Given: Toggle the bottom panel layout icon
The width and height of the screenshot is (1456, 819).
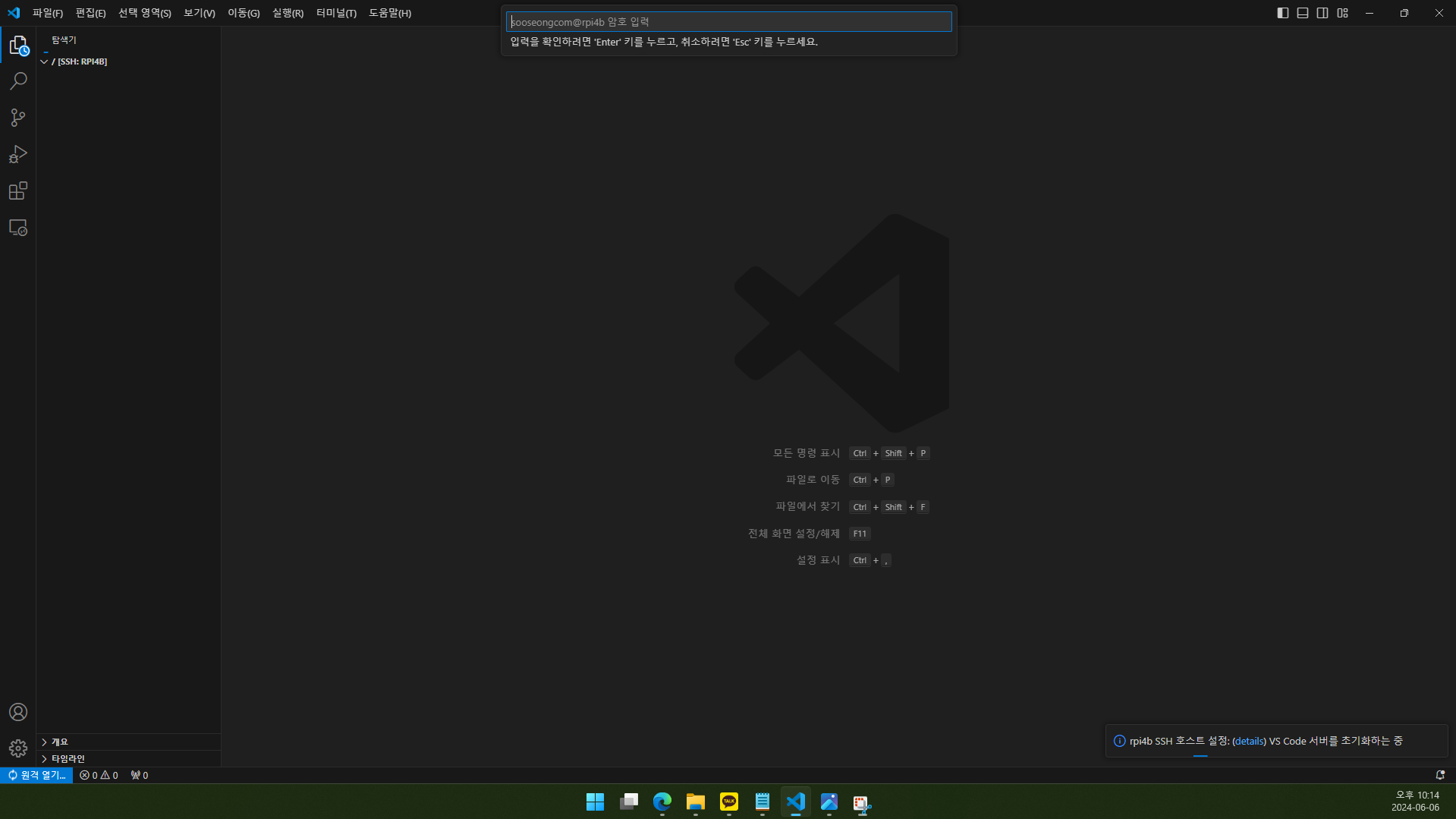Looking at the screenshot, I should click(x=1303, y=13).
